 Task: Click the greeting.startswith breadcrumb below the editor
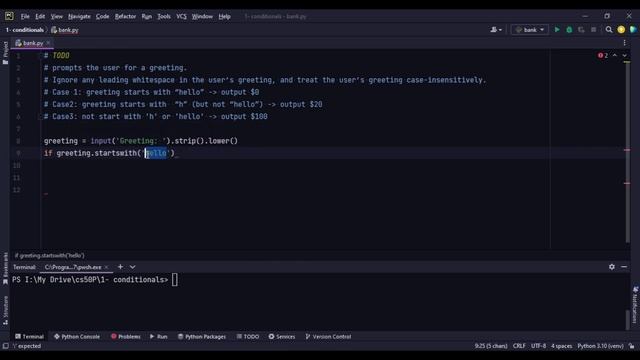pos(49,256)
